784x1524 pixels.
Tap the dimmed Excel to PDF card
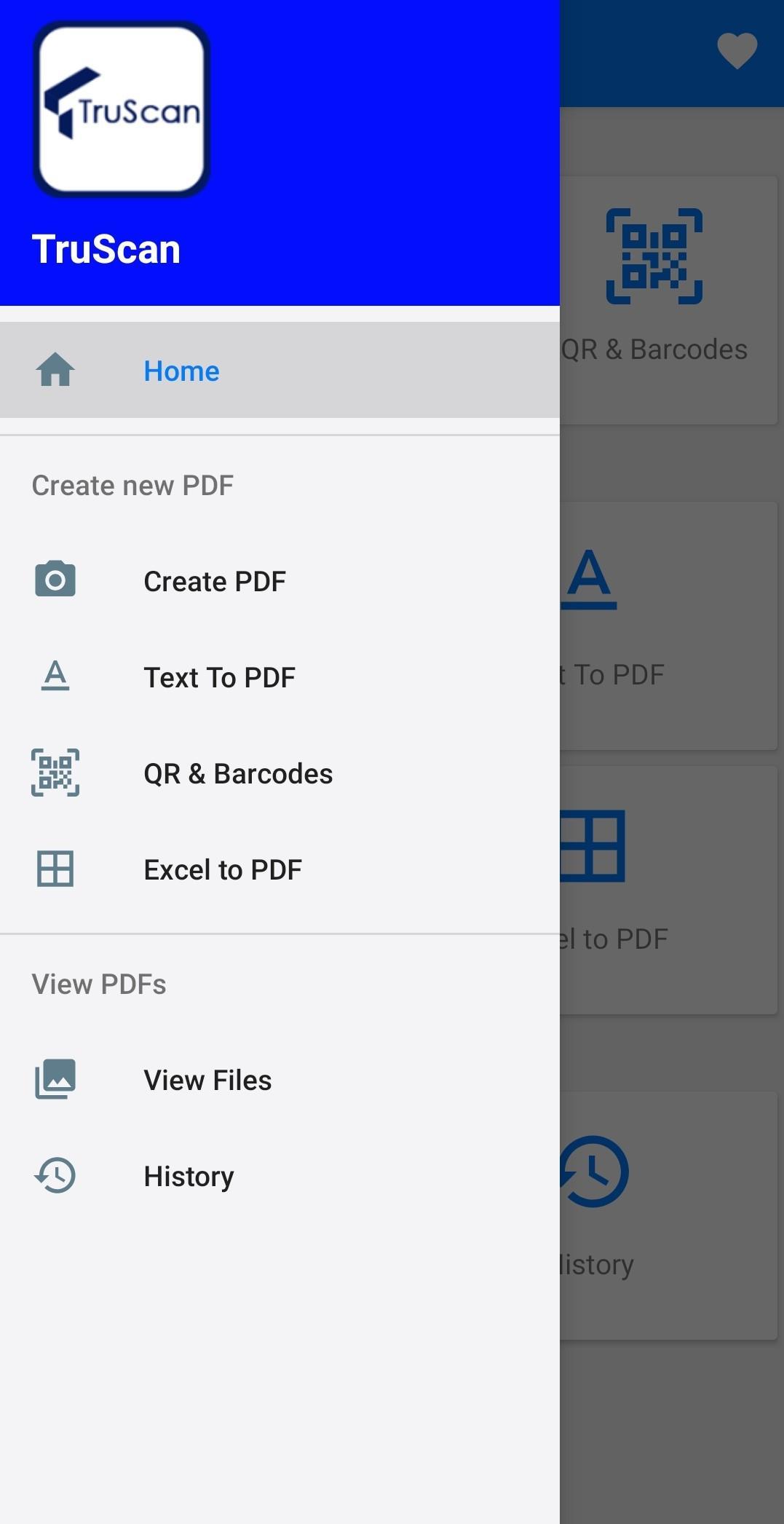668,890
